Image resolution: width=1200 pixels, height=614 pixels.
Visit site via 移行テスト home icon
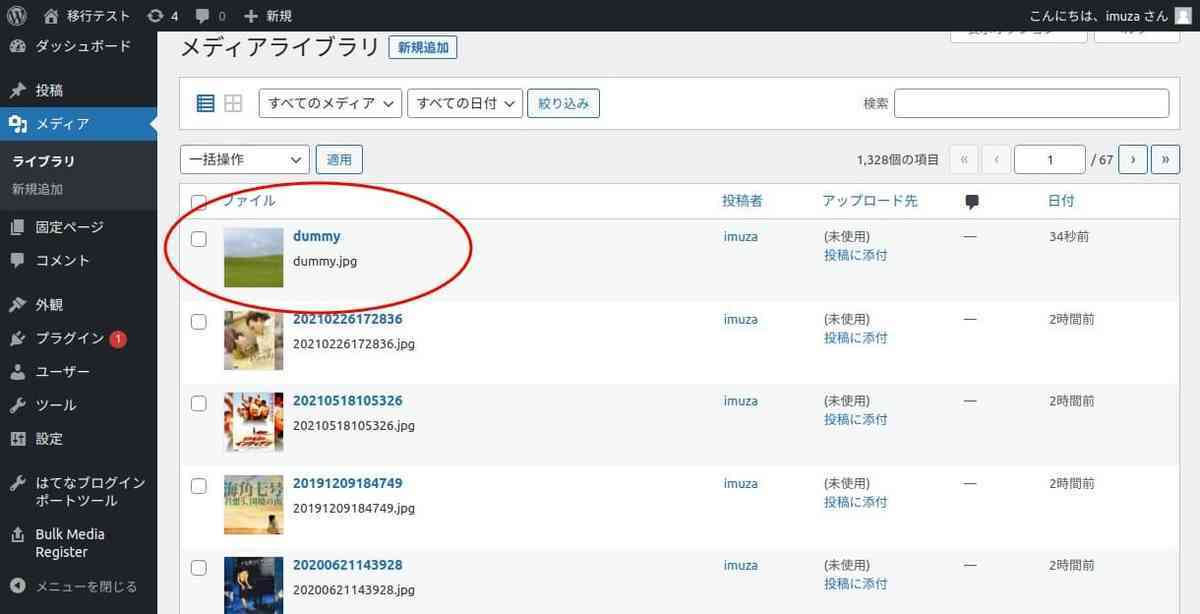[52, 15]
